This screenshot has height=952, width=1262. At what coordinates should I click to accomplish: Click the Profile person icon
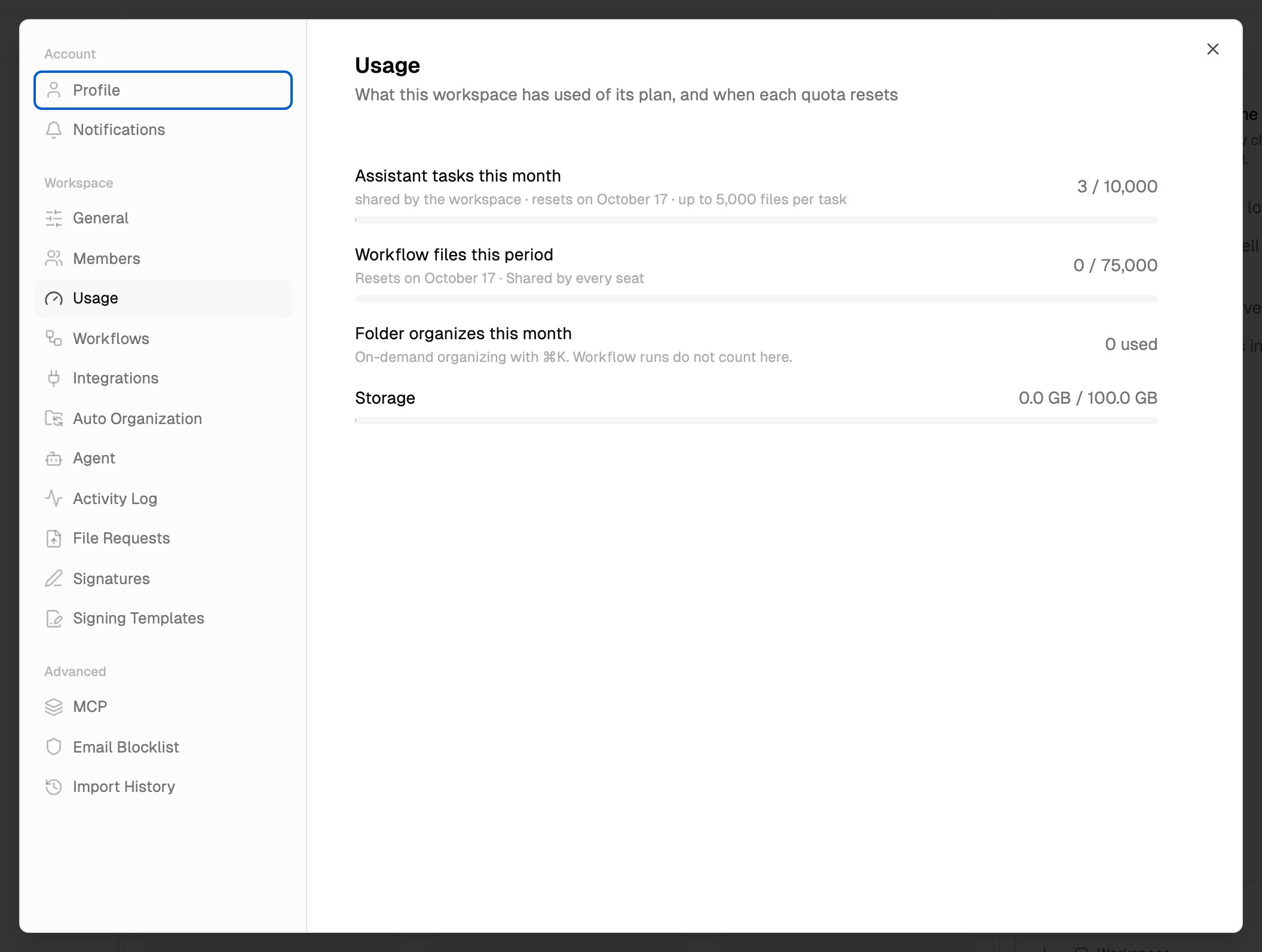tap(54, 90)
